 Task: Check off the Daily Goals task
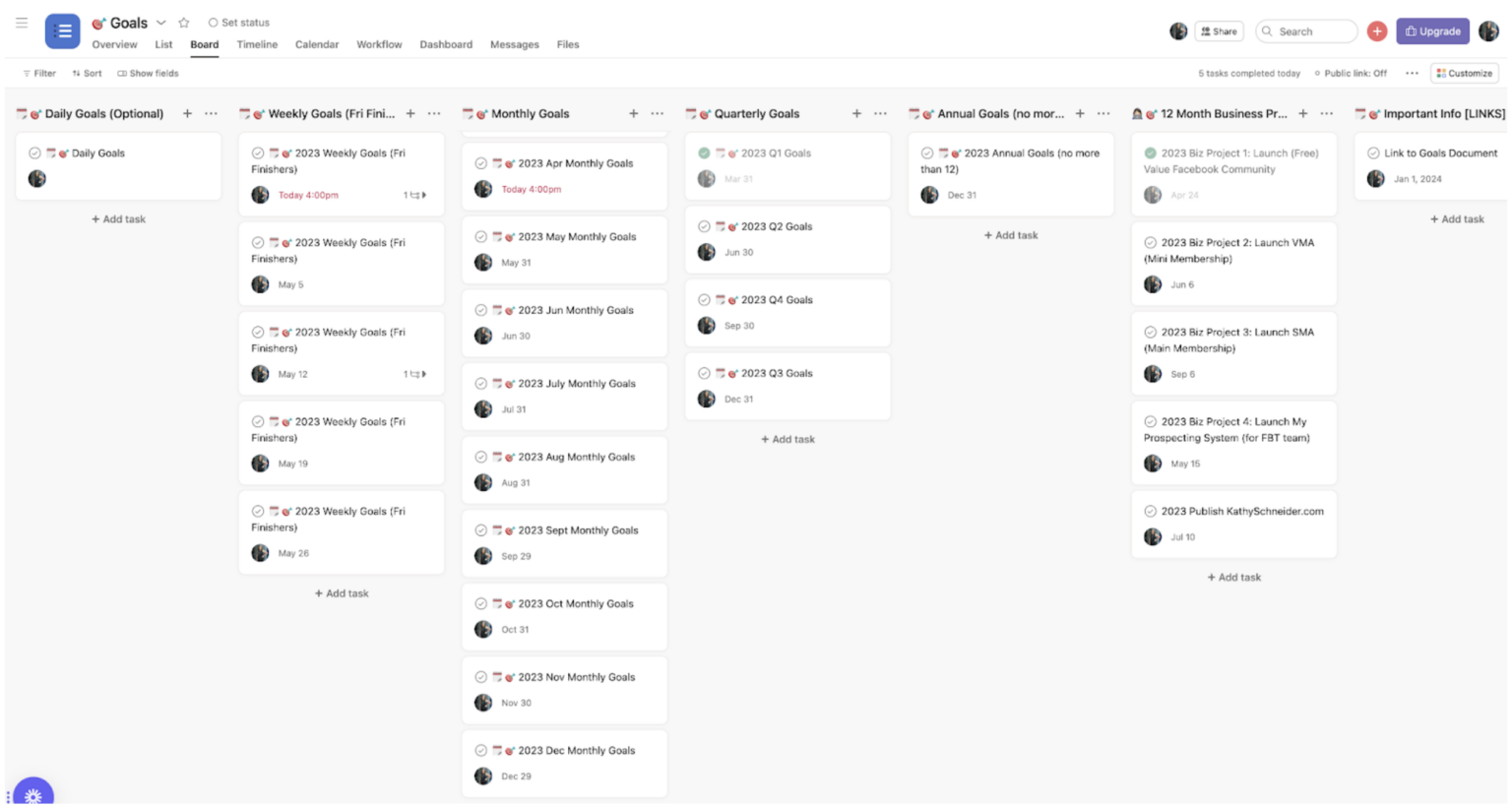pos(35,153)
